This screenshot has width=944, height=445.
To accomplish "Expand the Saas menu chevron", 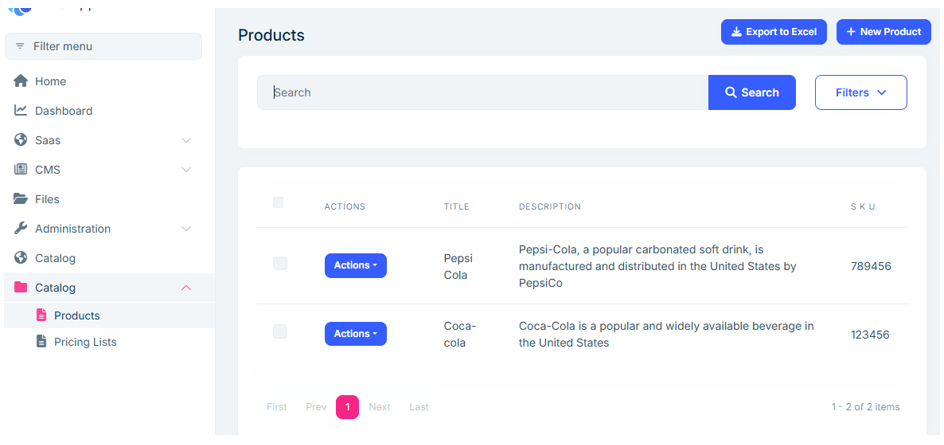I will 186,140.
